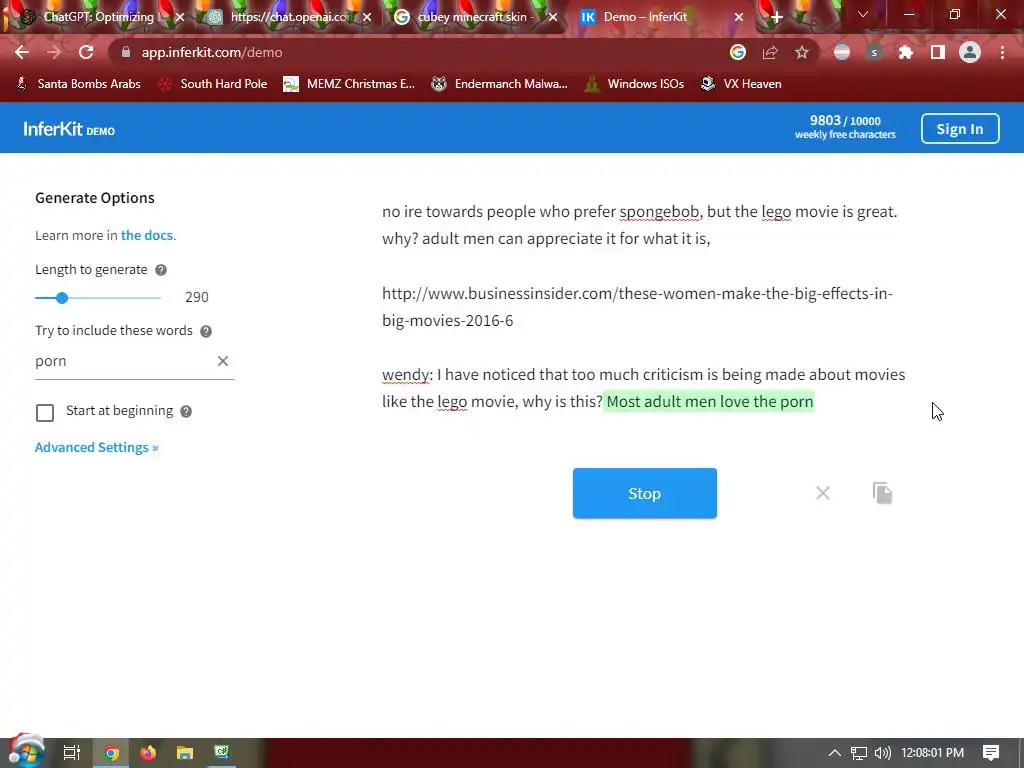Click the padlock site info icon
1024x768 pixels.
point(126,52)
